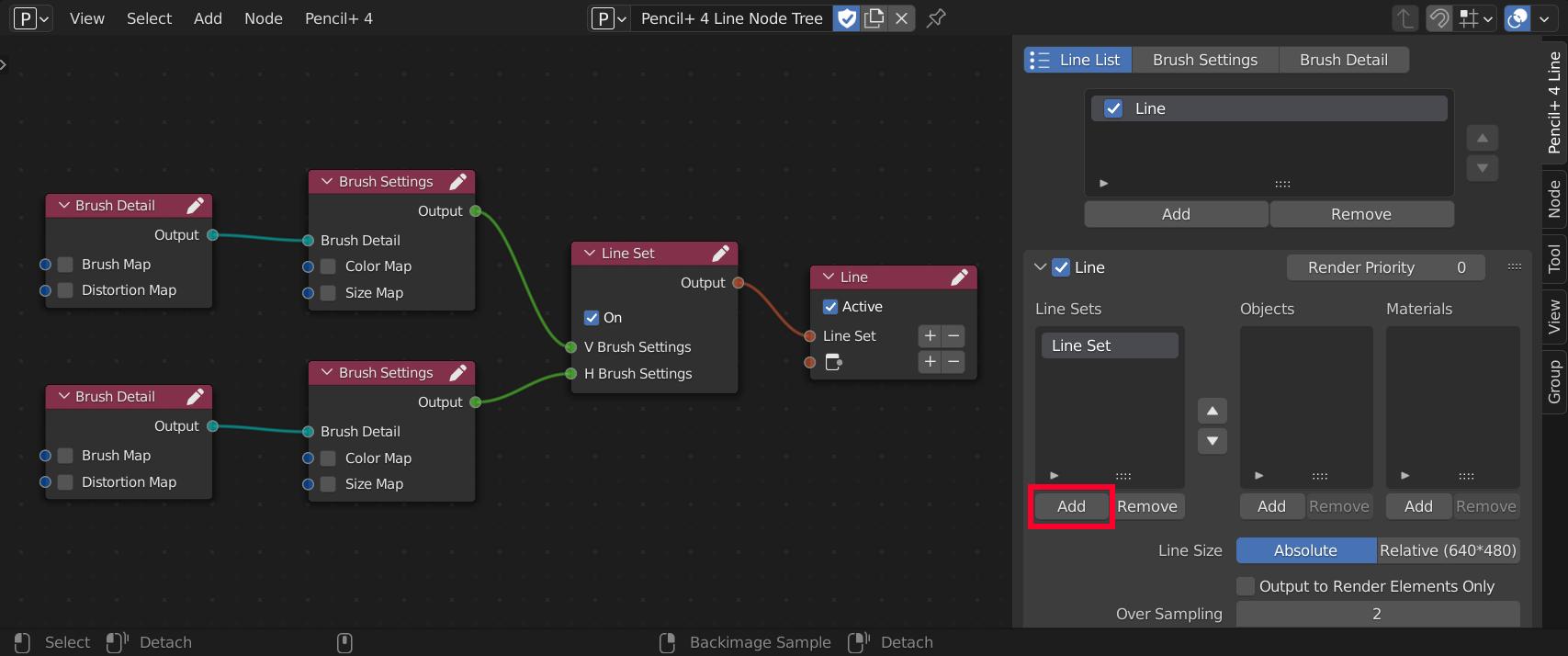Viewport: 1568px width, 656px height.
Task: Uncheck Active on the Line node
Action: pyautogui.click(x=830, y=307)
